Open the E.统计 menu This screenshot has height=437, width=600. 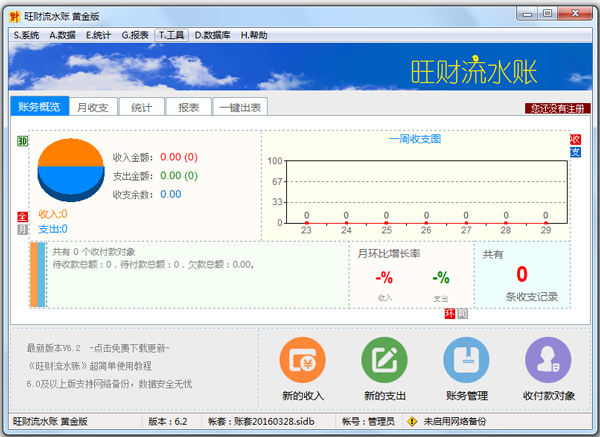pyautogui.click(x=98, y=35)
